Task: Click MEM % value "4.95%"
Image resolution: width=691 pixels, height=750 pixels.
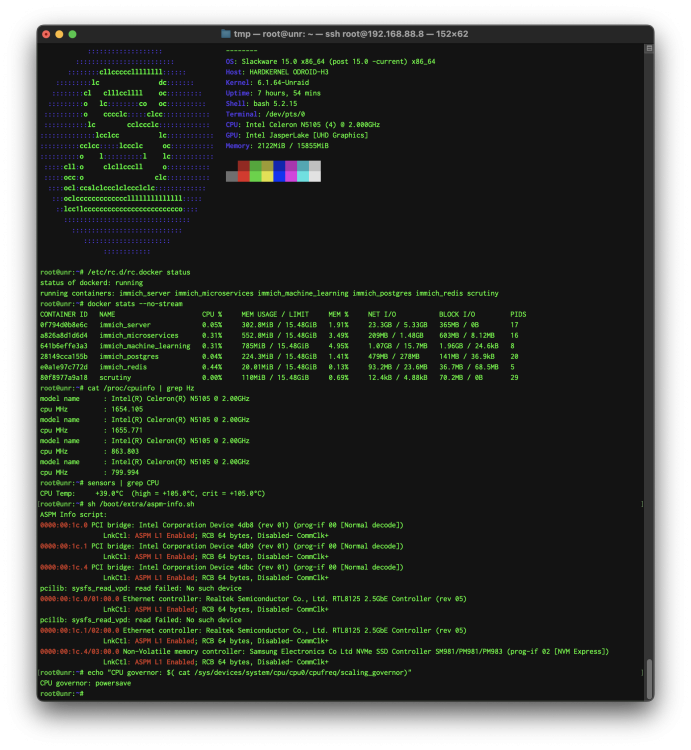Action: click(338, 346)
